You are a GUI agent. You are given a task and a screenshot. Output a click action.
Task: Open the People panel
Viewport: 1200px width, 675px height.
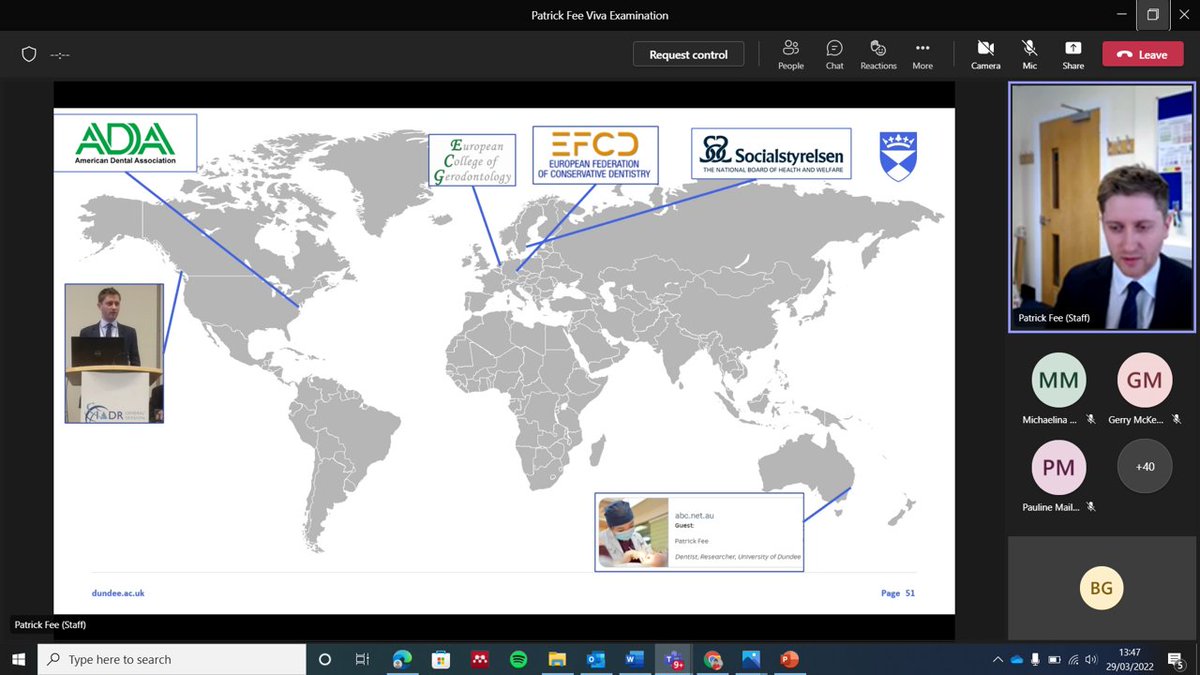(791, 55)
